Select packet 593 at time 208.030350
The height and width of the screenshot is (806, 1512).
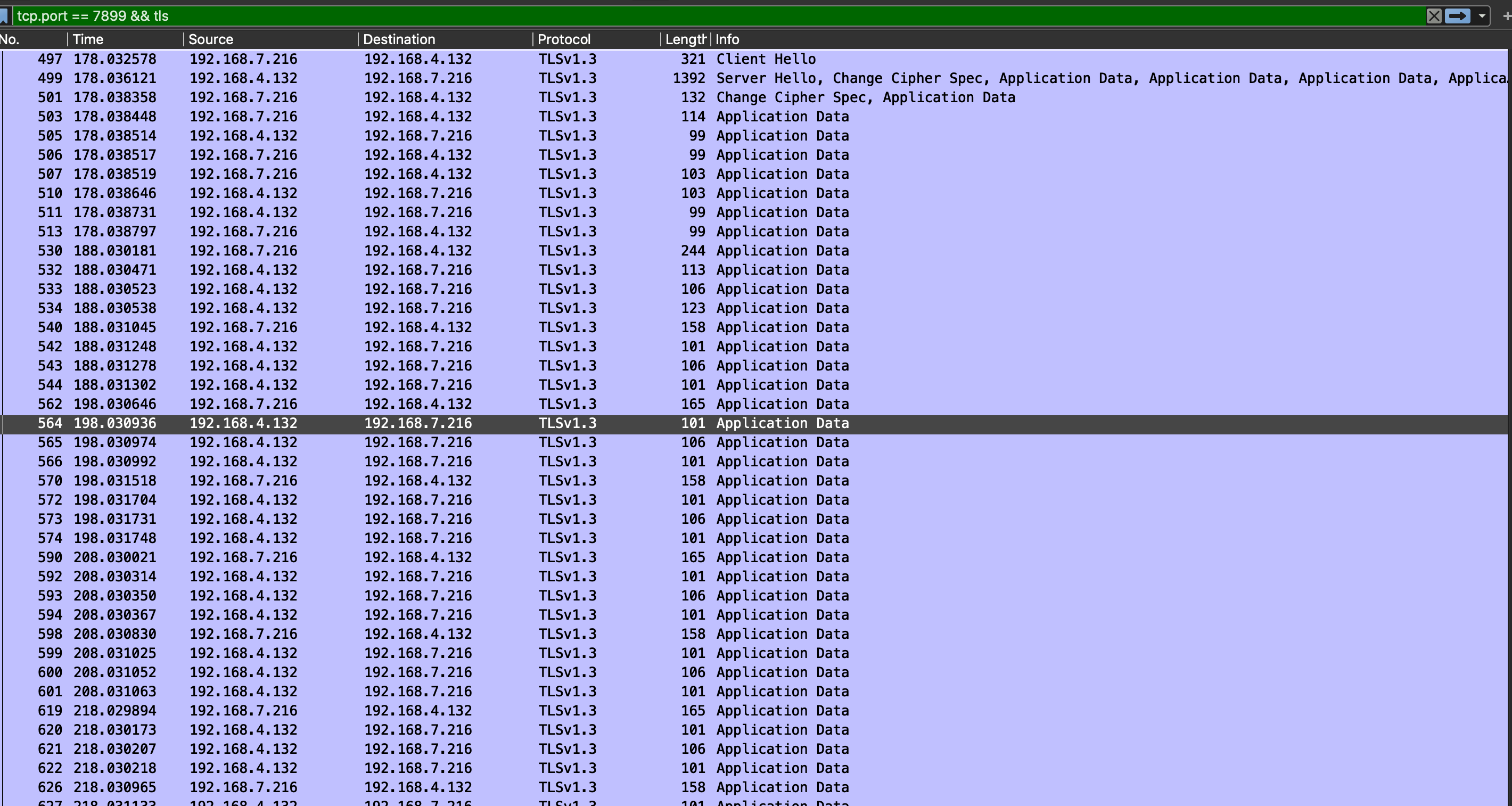coord(755,596)
